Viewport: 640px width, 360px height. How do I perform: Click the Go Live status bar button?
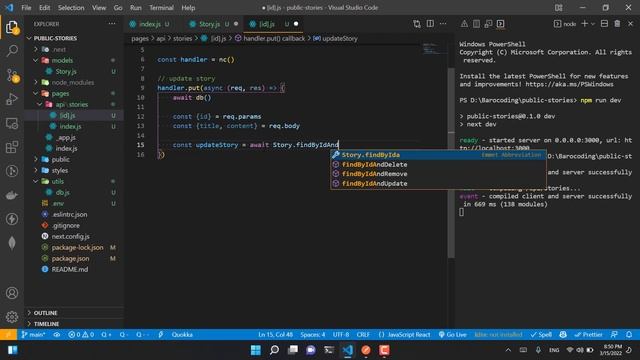click(x=452, y=334)
